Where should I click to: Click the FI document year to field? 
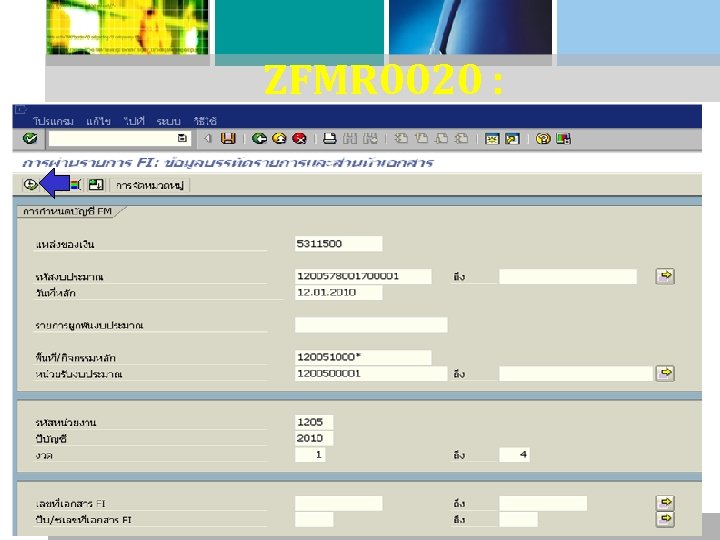[518, 519]
